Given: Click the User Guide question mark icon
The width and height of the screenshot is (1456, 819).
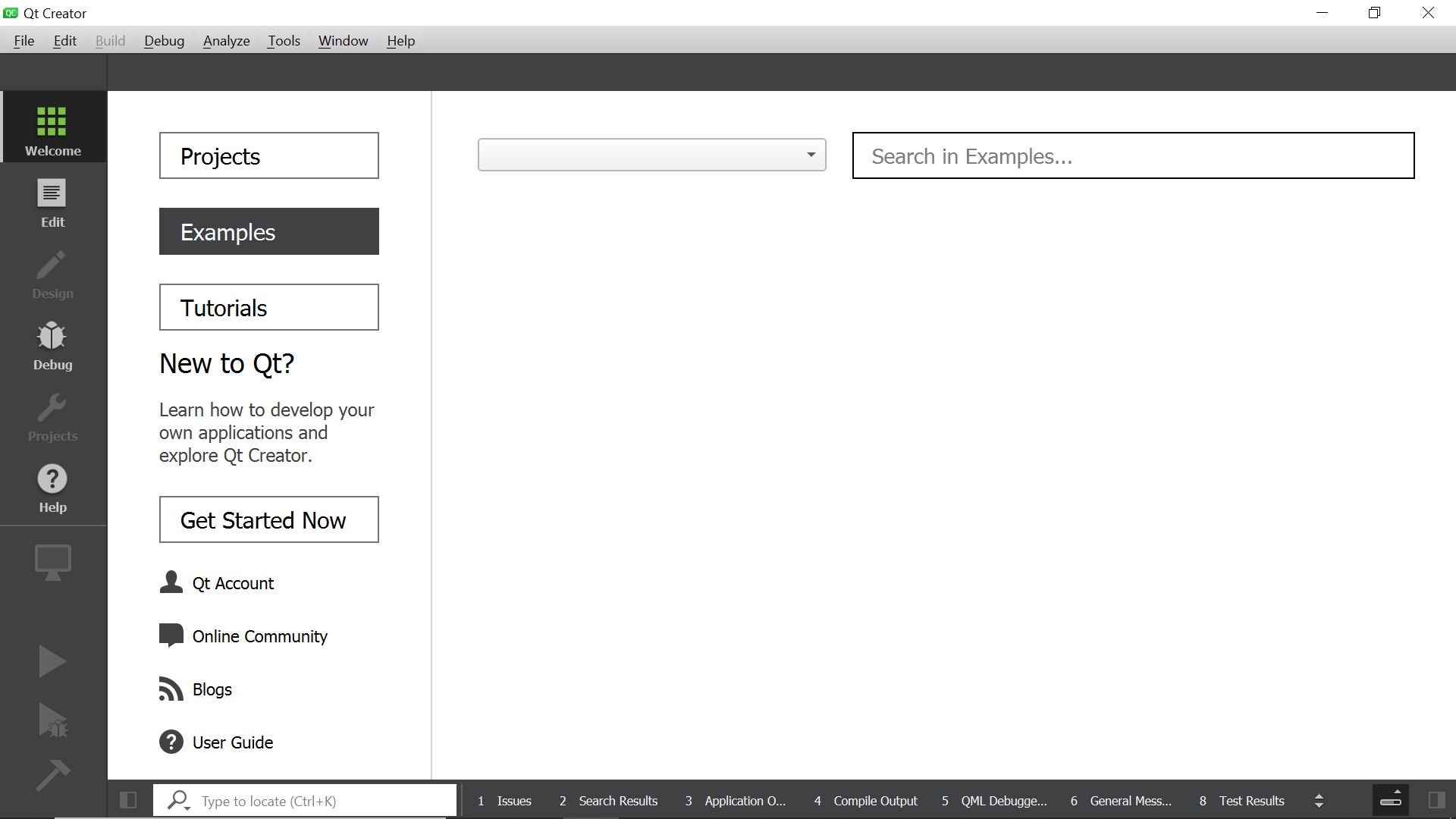Looking at the screenshot, I should pos(171,742).
